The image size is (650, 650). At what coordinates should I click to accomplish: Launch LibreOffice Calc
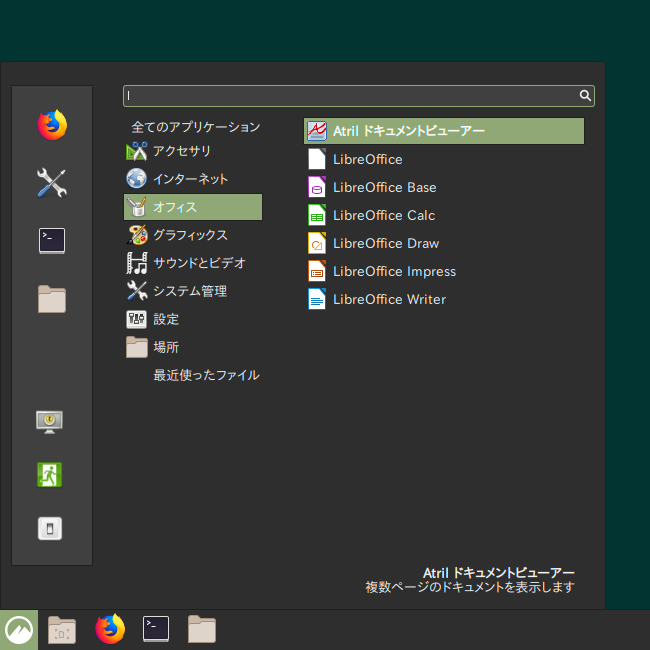coord(444,215)
